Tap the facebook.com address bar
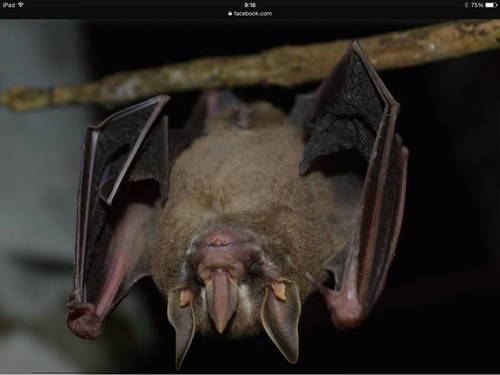This screenshot has width=500, height=375. [x=250, y=14]
